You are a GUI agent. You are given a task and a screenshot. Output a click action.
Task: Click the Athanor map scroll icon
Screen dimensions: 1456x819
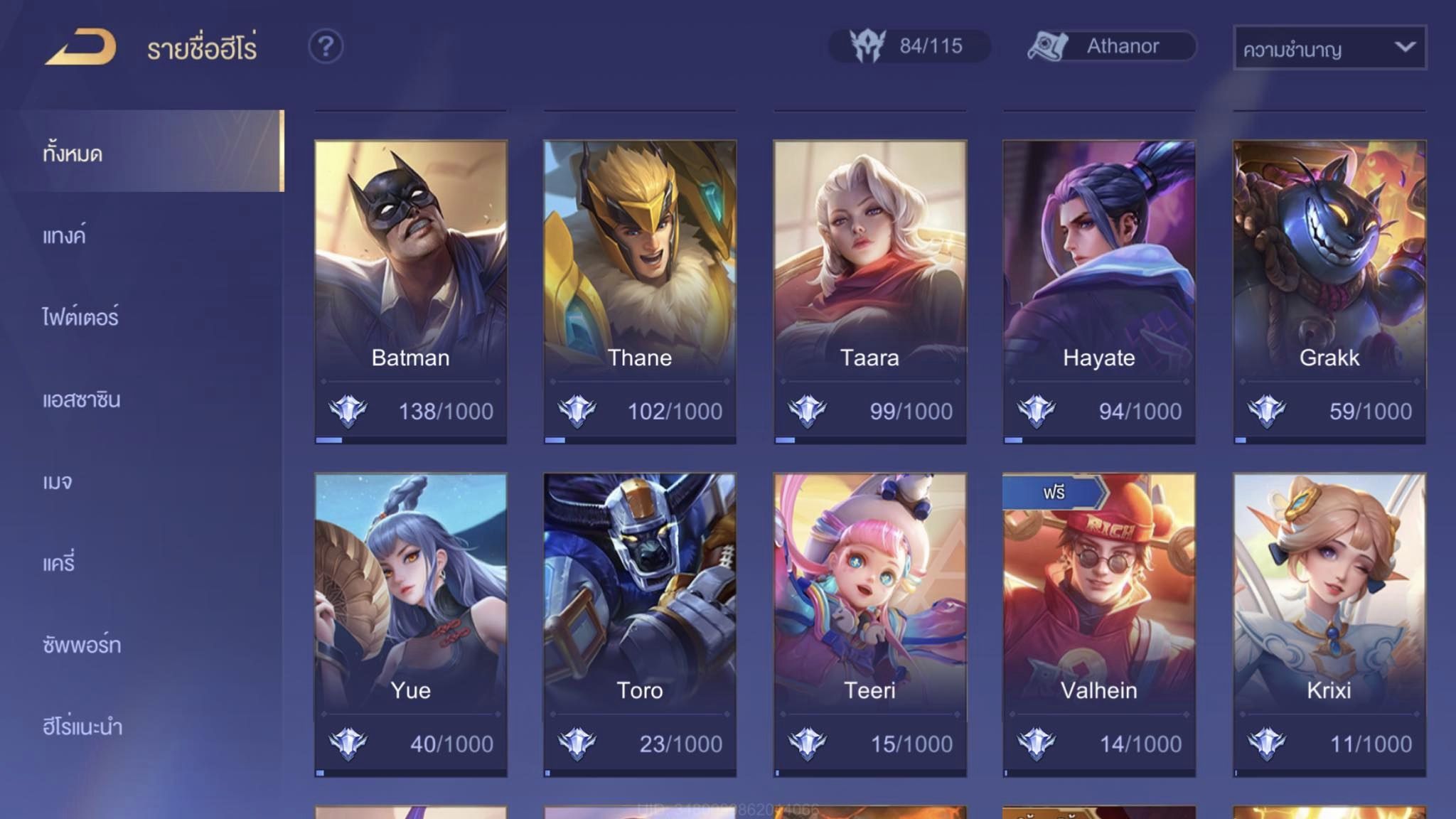[x=1048, y=46]
